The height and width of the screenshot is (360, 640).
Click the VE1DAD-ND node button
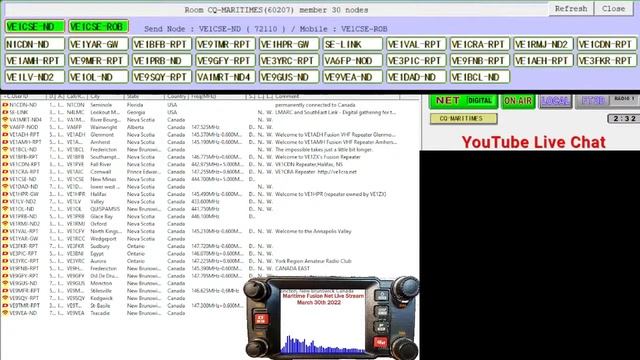click(417, 77)
